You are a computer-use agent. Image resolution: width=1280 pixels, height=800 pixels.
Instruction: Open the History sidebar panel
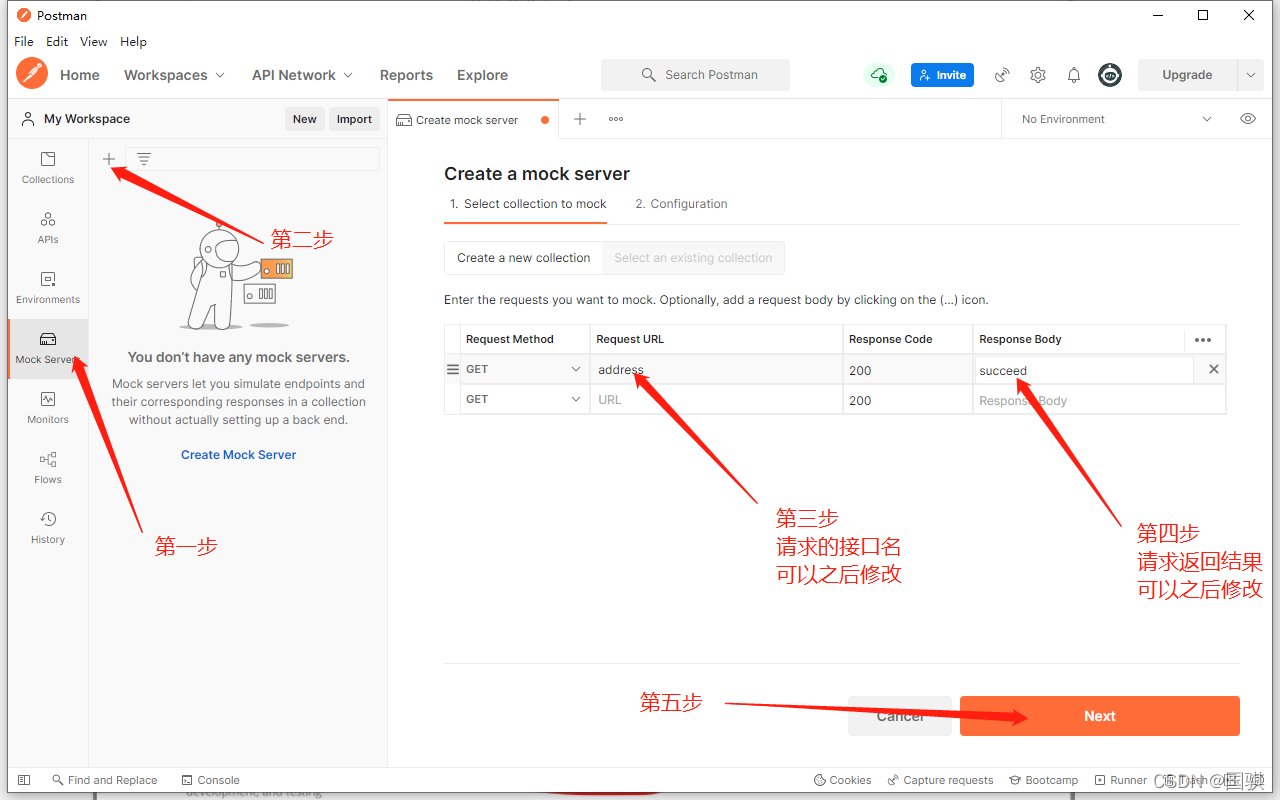tap(48, 528)
